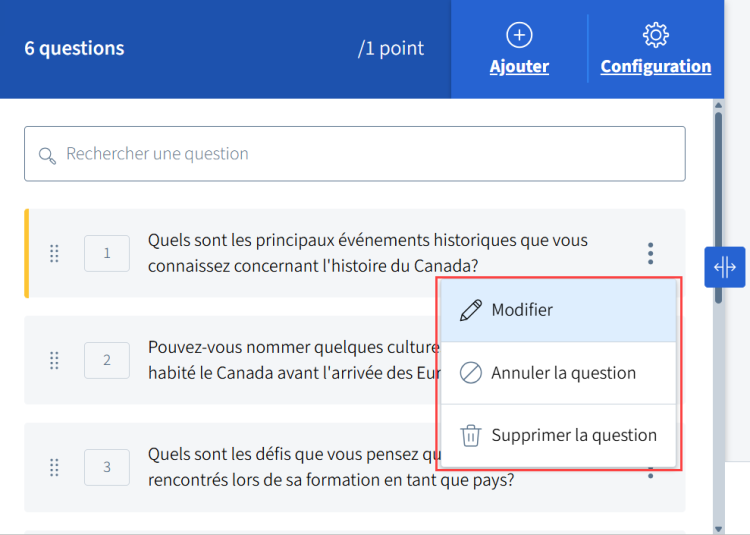
Task: Click the trash icon beside Supprimer la question
Action: pos(470,436)
